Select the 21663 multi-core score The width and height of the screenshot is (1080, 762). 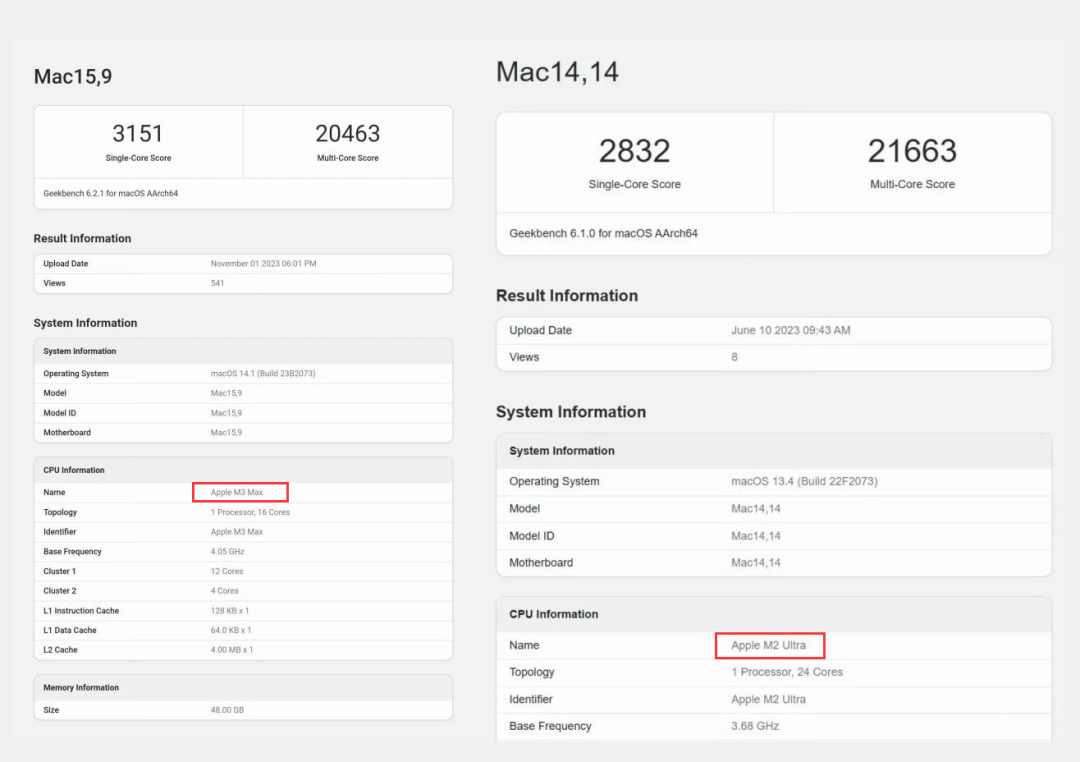[x=912, y=151]
